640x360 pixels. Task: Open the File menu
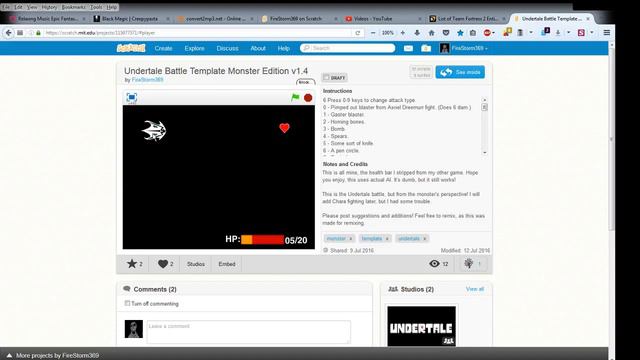click(x=6, y=7)
